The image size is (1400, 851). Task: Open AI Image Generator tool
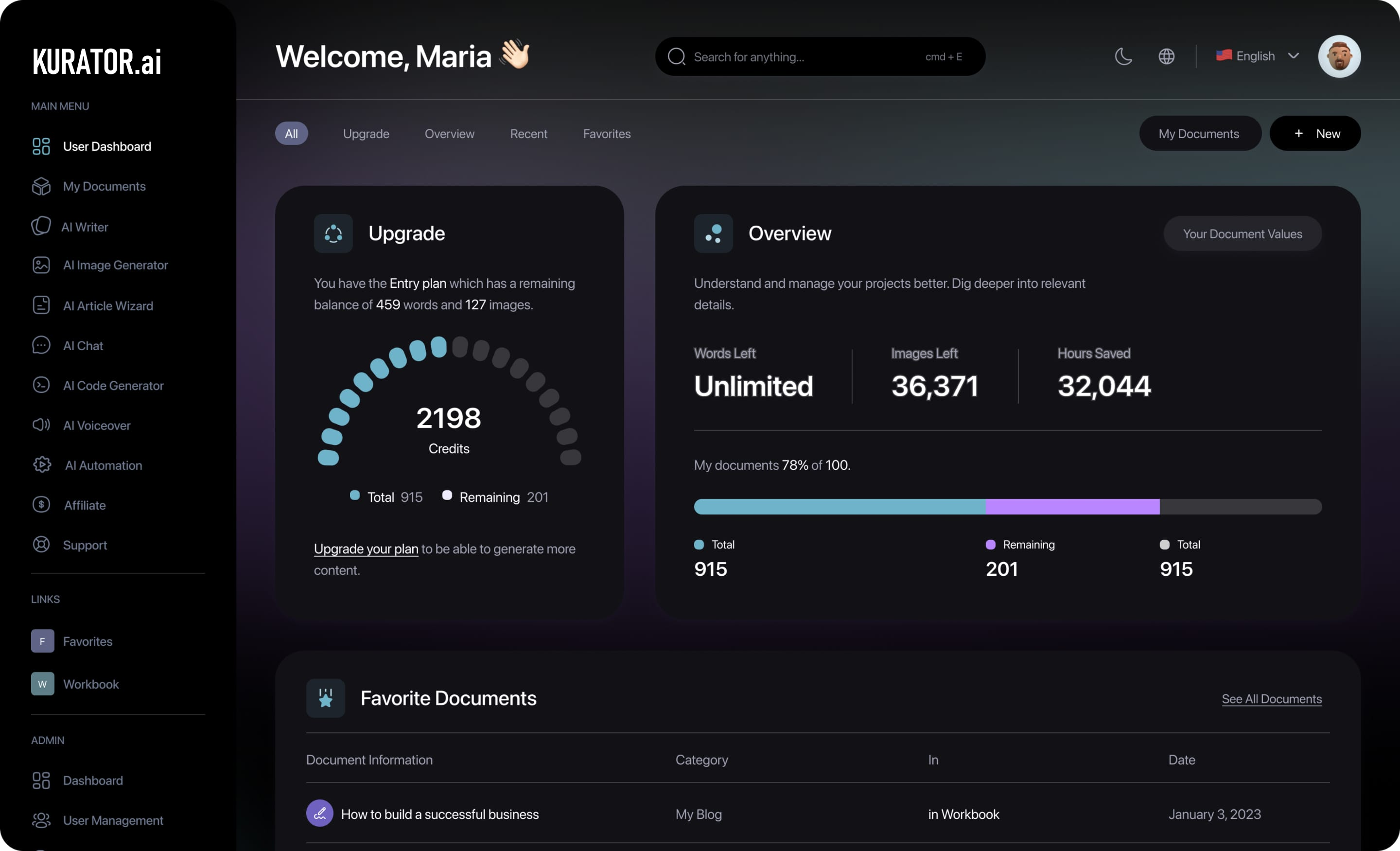point(115,266)
